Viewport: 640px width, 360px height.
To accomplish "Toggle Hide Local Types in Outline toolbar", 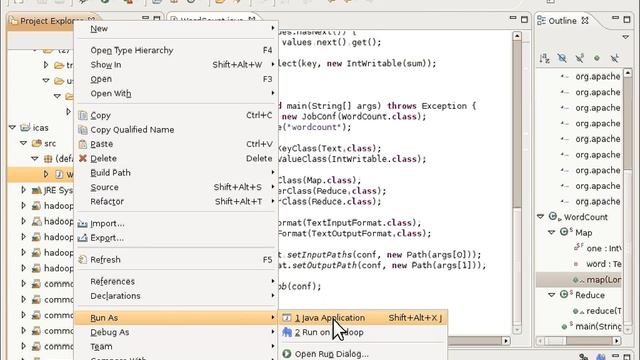I will point(614,58).
